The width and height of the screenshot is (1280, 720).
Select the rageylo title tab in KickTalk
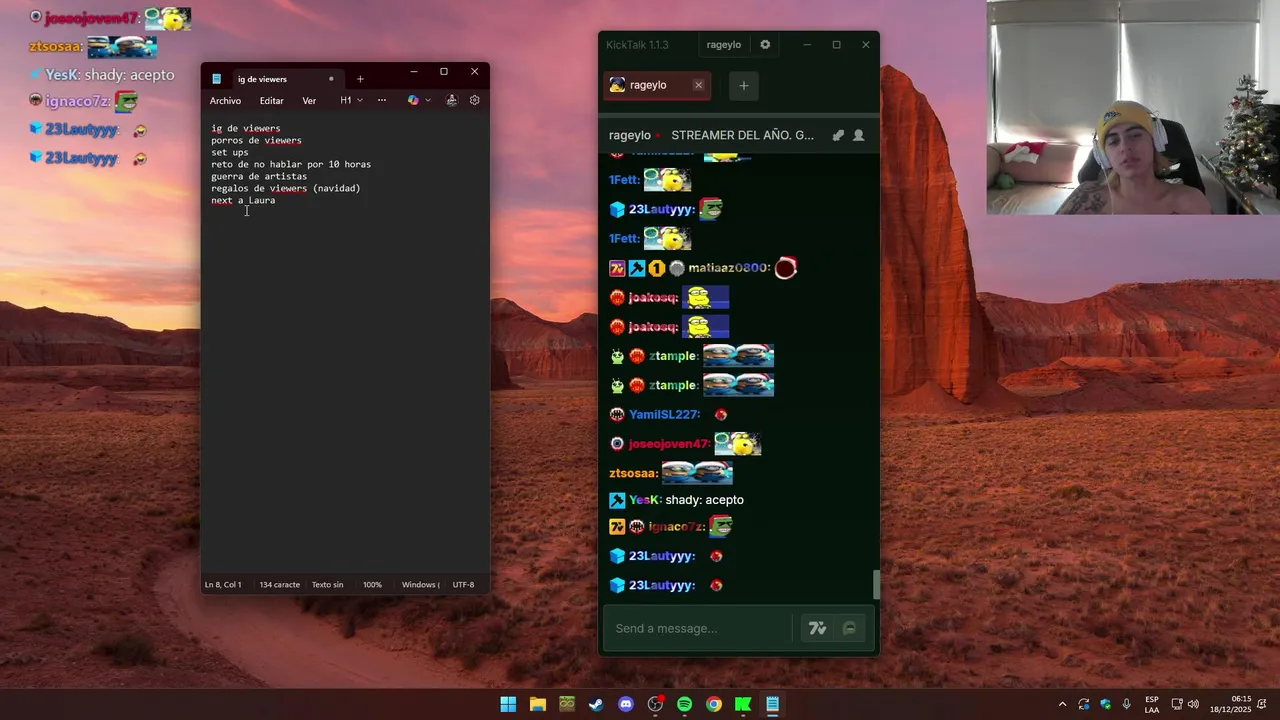[724, 44]
